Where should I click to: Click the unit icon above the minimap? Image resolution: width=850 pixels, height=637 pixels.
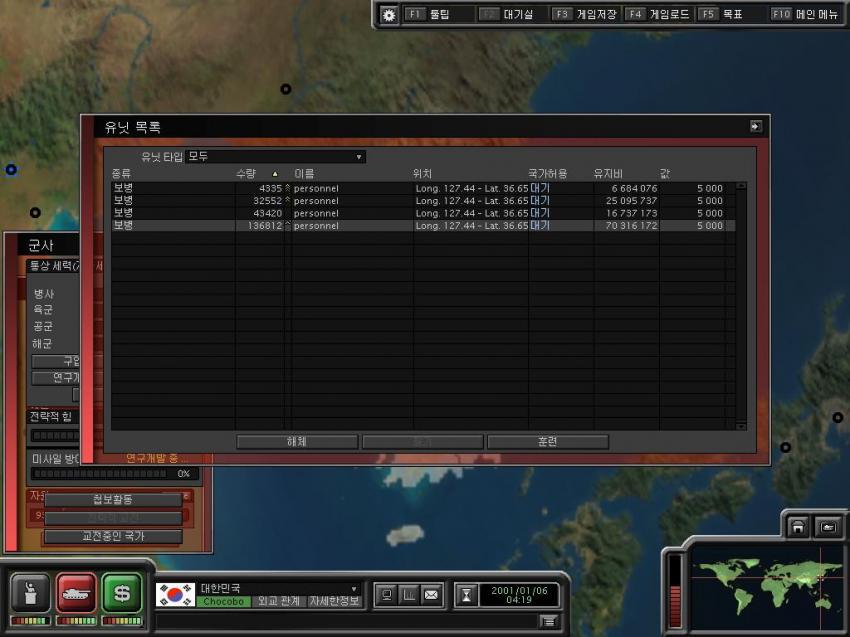click(x=828, y=526)
